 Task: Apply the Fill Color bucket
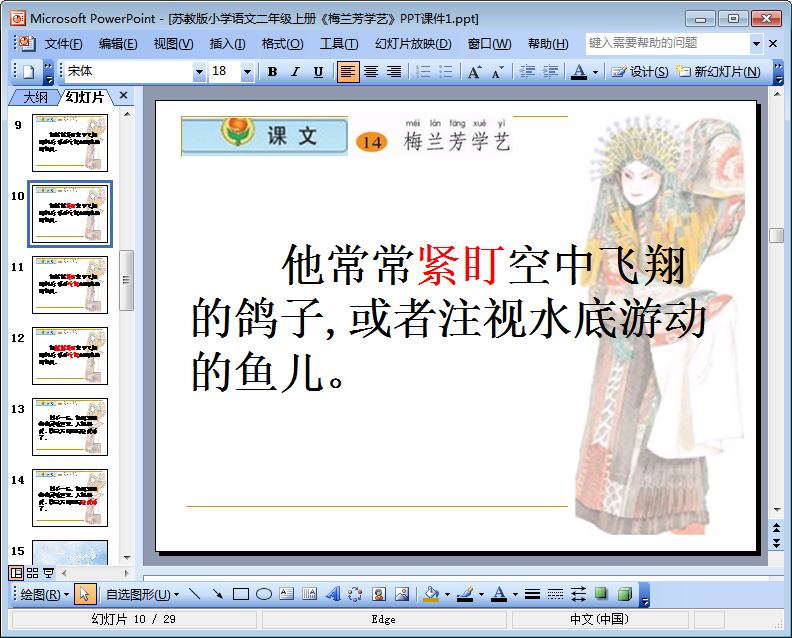(431, 594)
